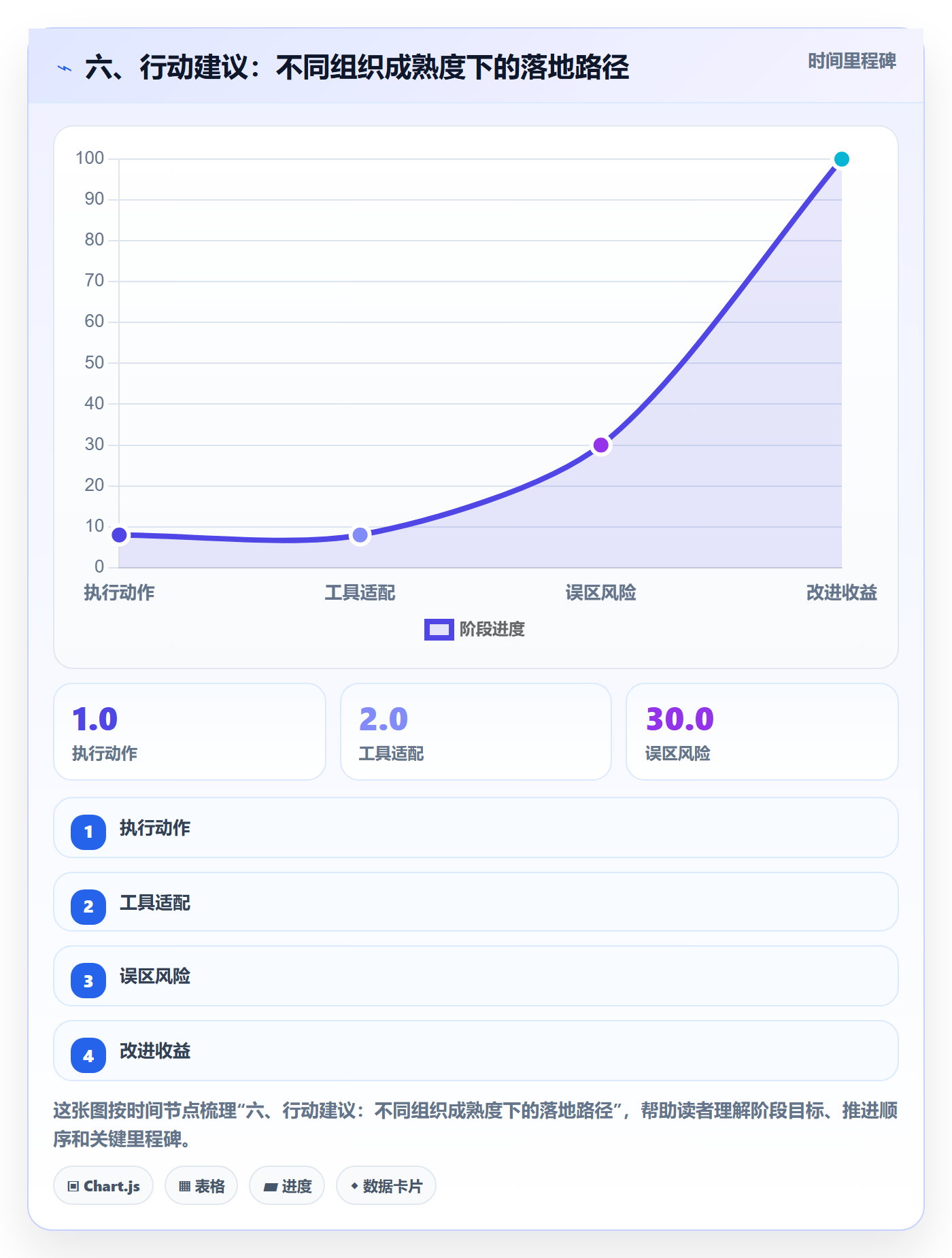The height and width of the screenshot is (1258, 952).
Task: Click the 2.0 value in the stat card
Action: [384, 719]
